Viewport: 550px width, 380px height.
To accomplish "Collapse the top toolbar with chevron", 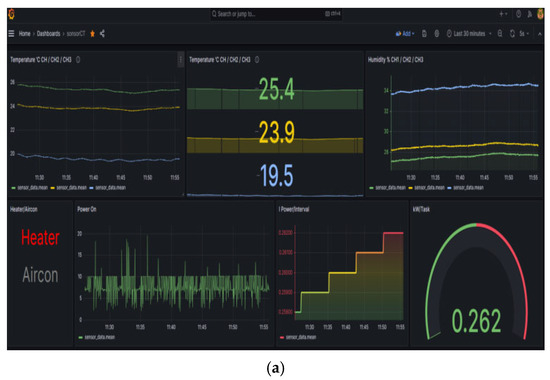I will click(540, 34).
